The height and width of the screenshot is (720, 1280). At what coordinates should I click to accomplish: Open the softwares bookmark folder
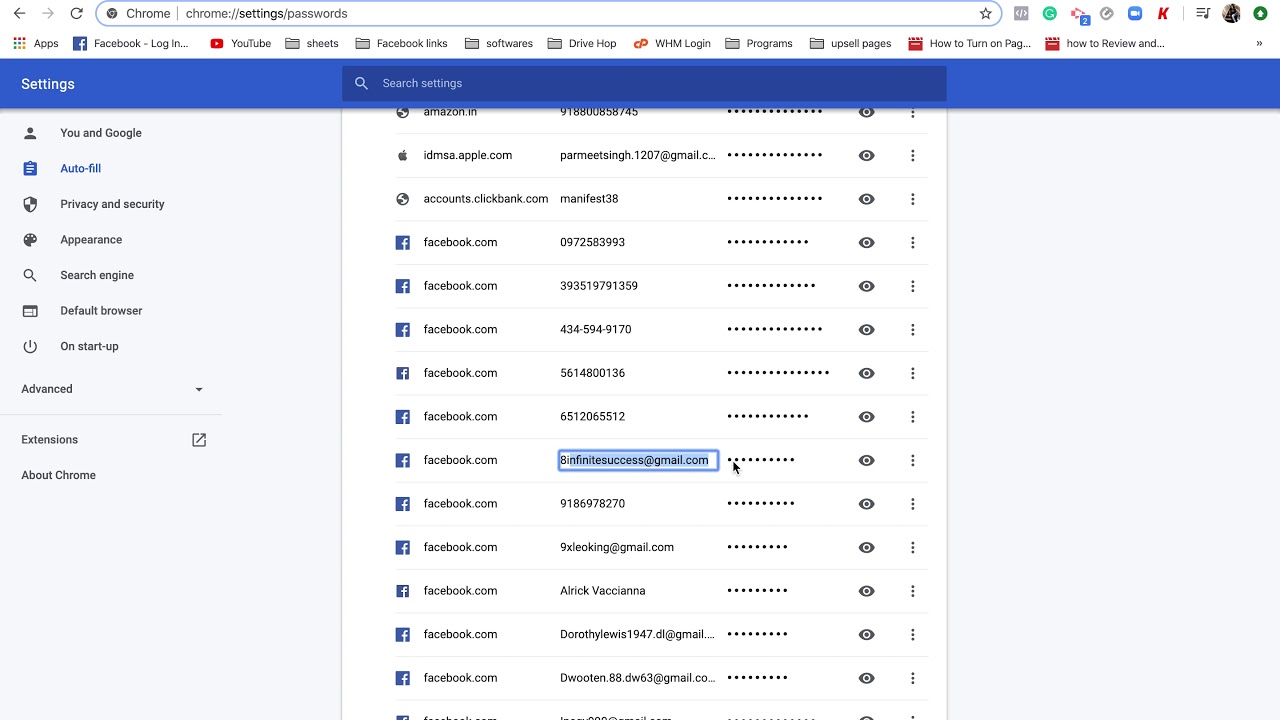coord(498,44)
